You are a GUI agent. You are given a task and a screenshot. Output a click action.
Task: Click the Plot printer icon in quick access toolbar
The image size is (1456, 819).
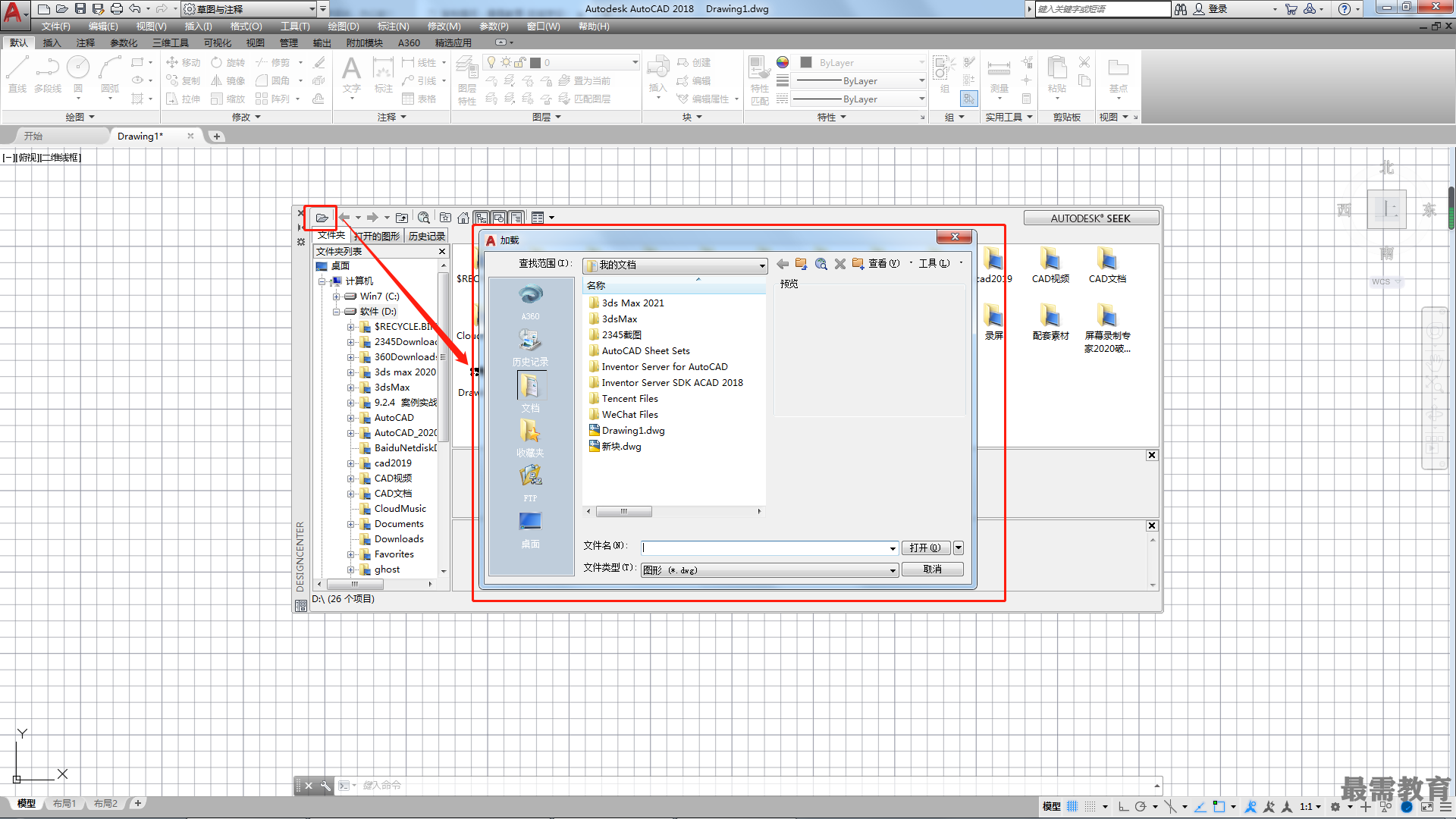[x=116, y=9]
